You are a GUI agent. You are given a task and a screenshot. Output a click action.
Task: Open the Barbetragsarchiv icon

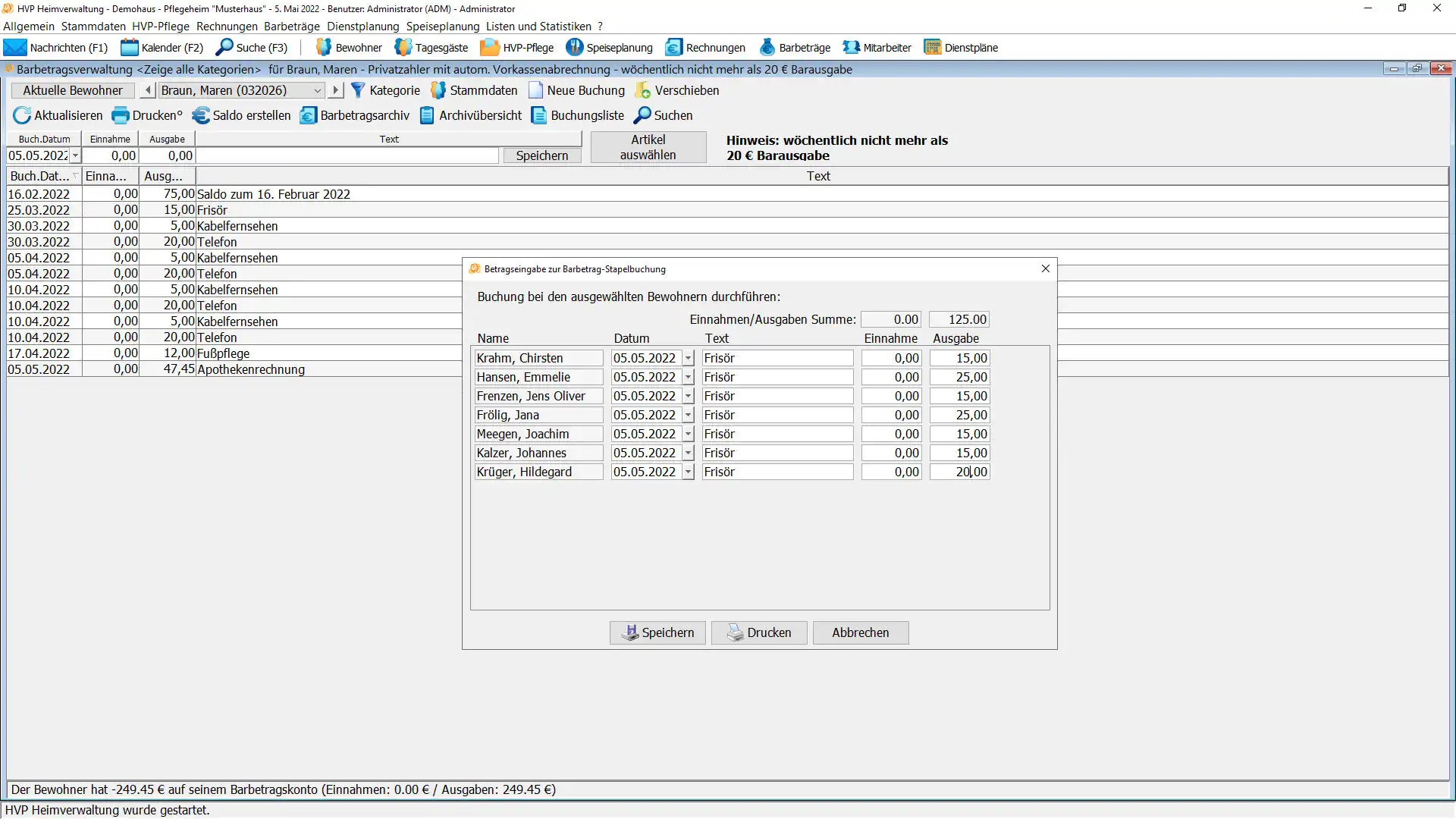pyautogui.click(x=308, y=115)
